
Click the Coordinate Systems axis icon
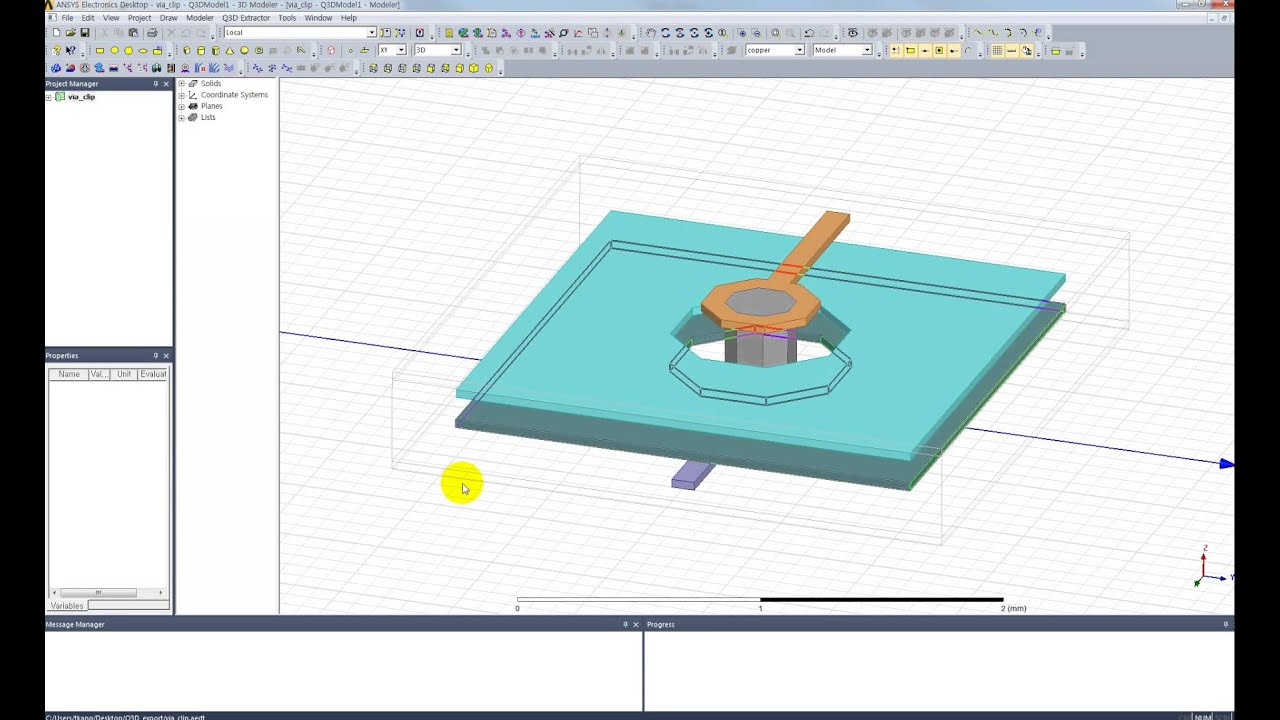(193, 95)
